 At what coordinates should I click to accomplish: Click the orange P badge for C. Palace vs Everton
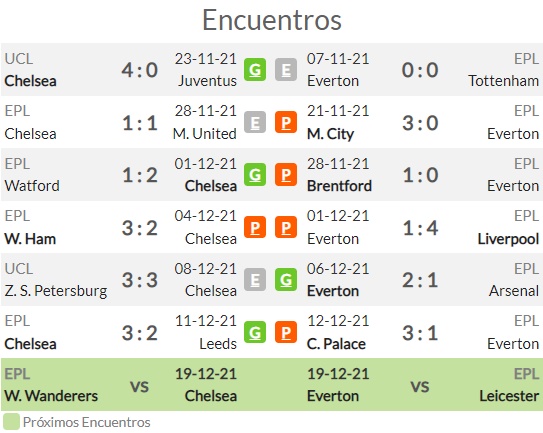click(x=286, y=332)
